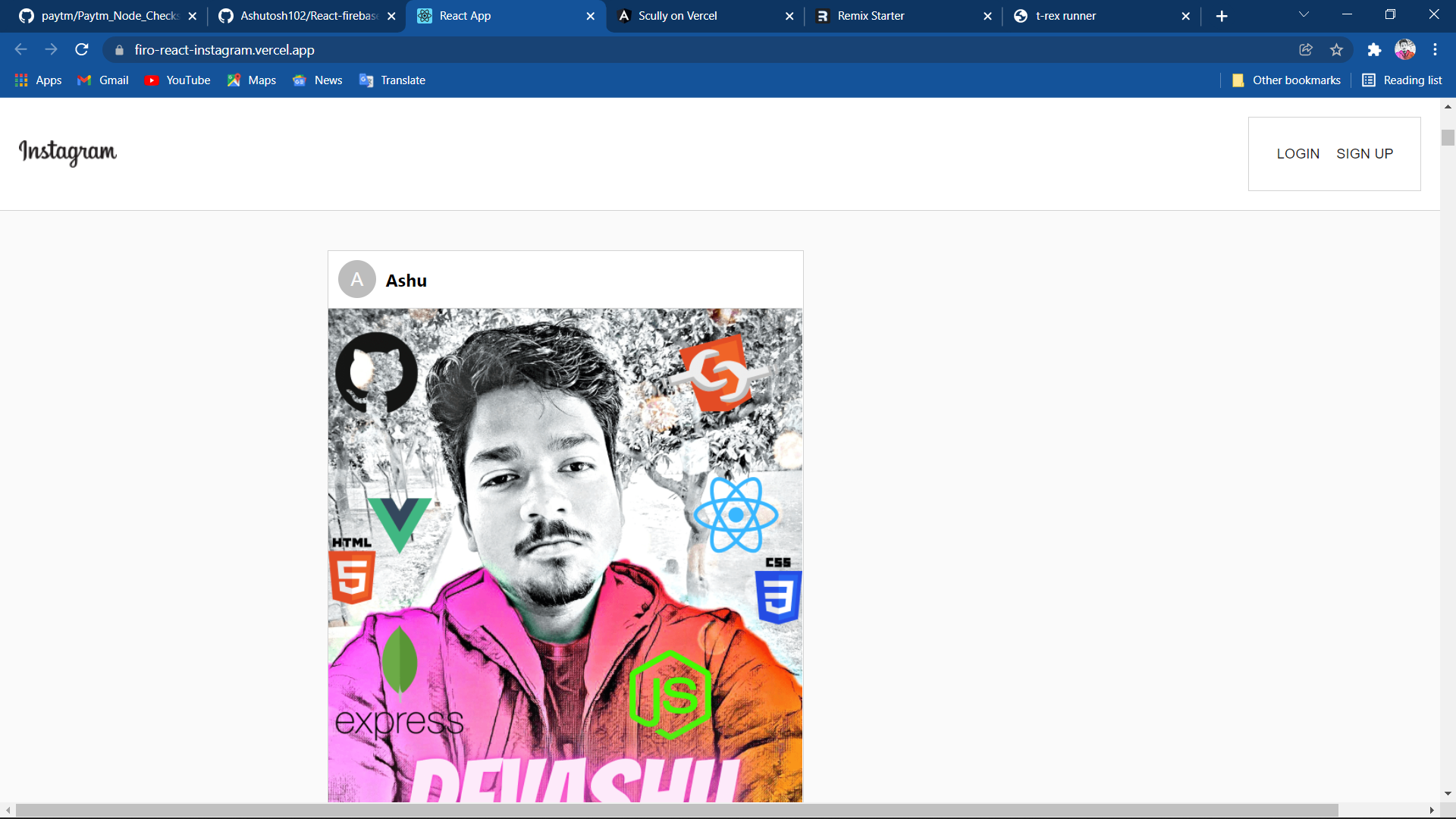The height and width of the screenshot is (819, 1456).
Task: Bookmark this page with star icon
Action: click(x=1336, y=49)
